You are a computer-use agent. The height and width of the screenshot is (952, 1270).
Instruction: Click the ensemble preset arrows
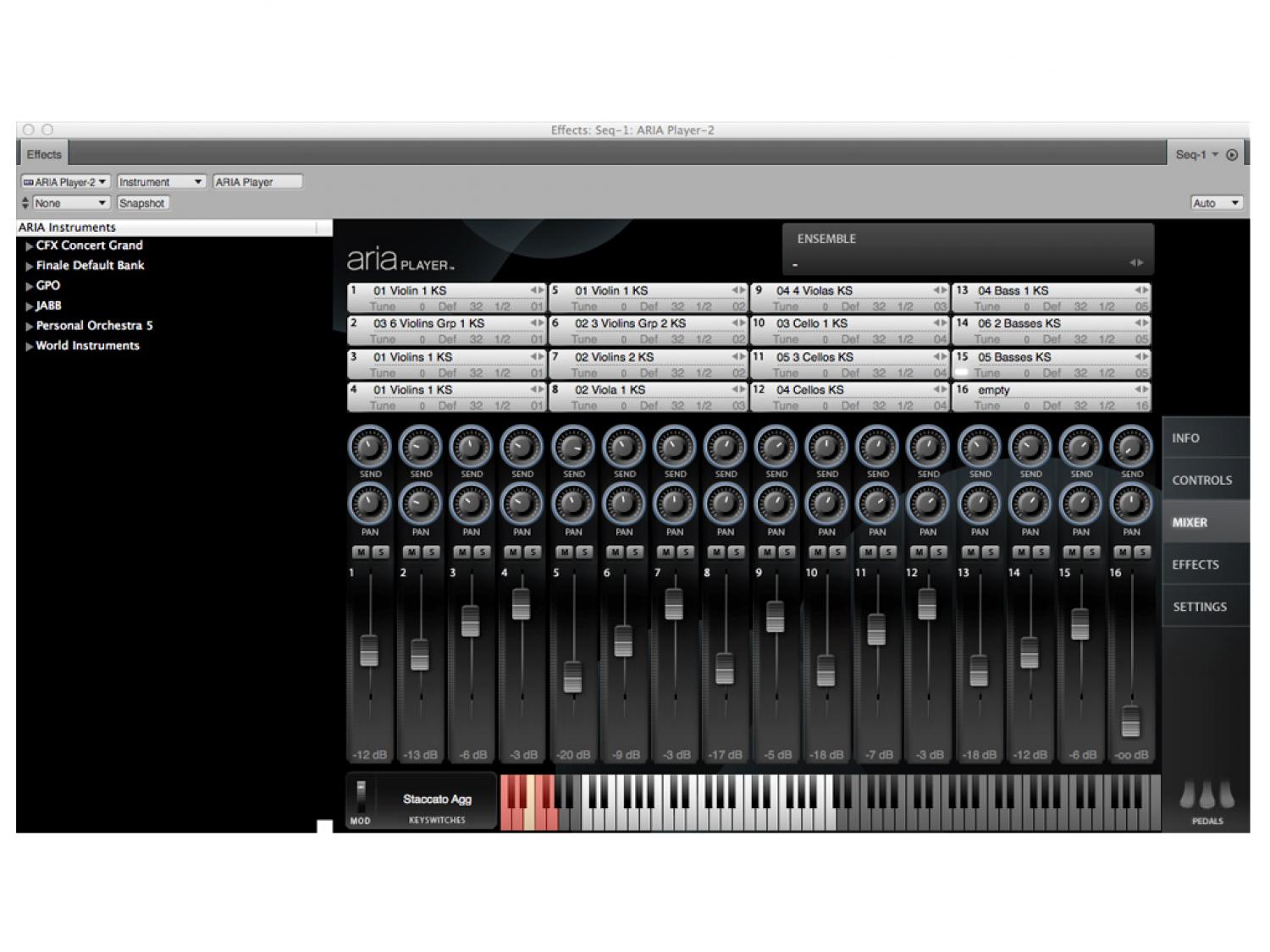point(1136,263)
